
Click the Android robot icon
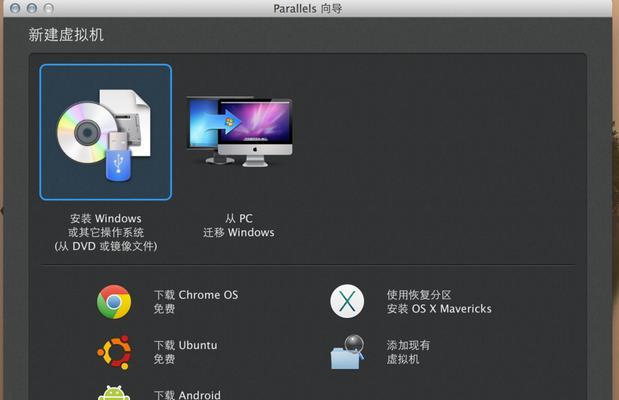(114, 392)
